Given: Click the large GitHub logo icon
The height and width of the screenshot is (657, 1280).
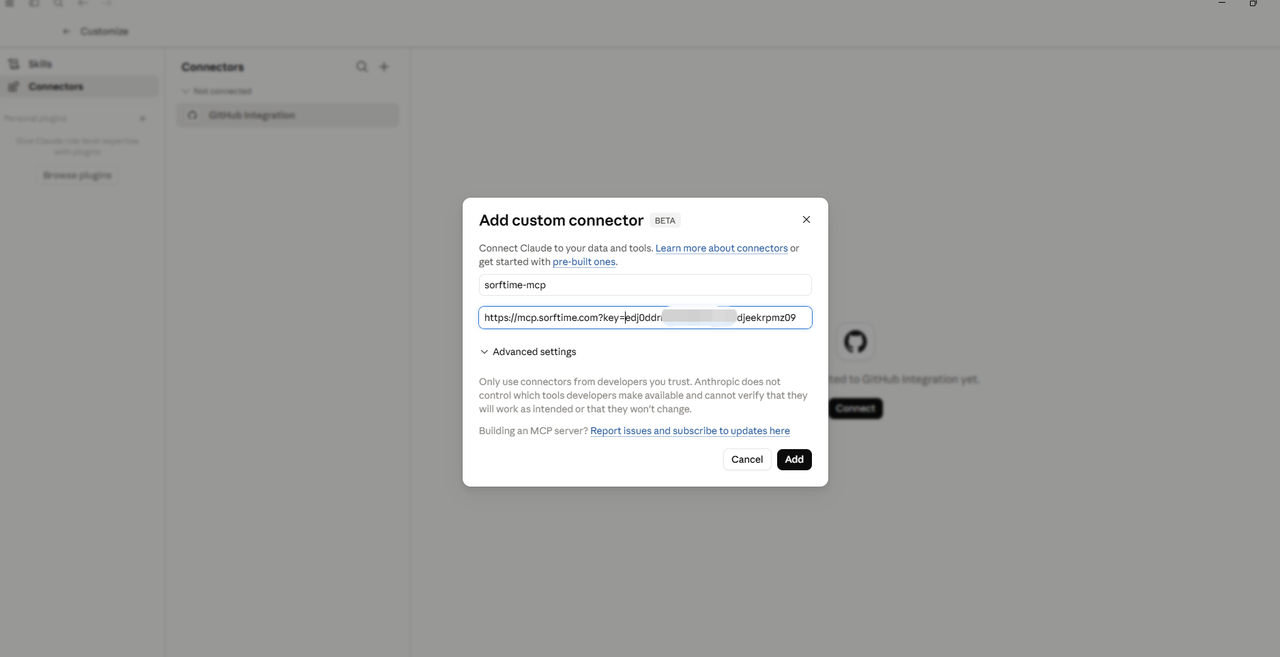Looking at the screenshot, I should (855, 342).
